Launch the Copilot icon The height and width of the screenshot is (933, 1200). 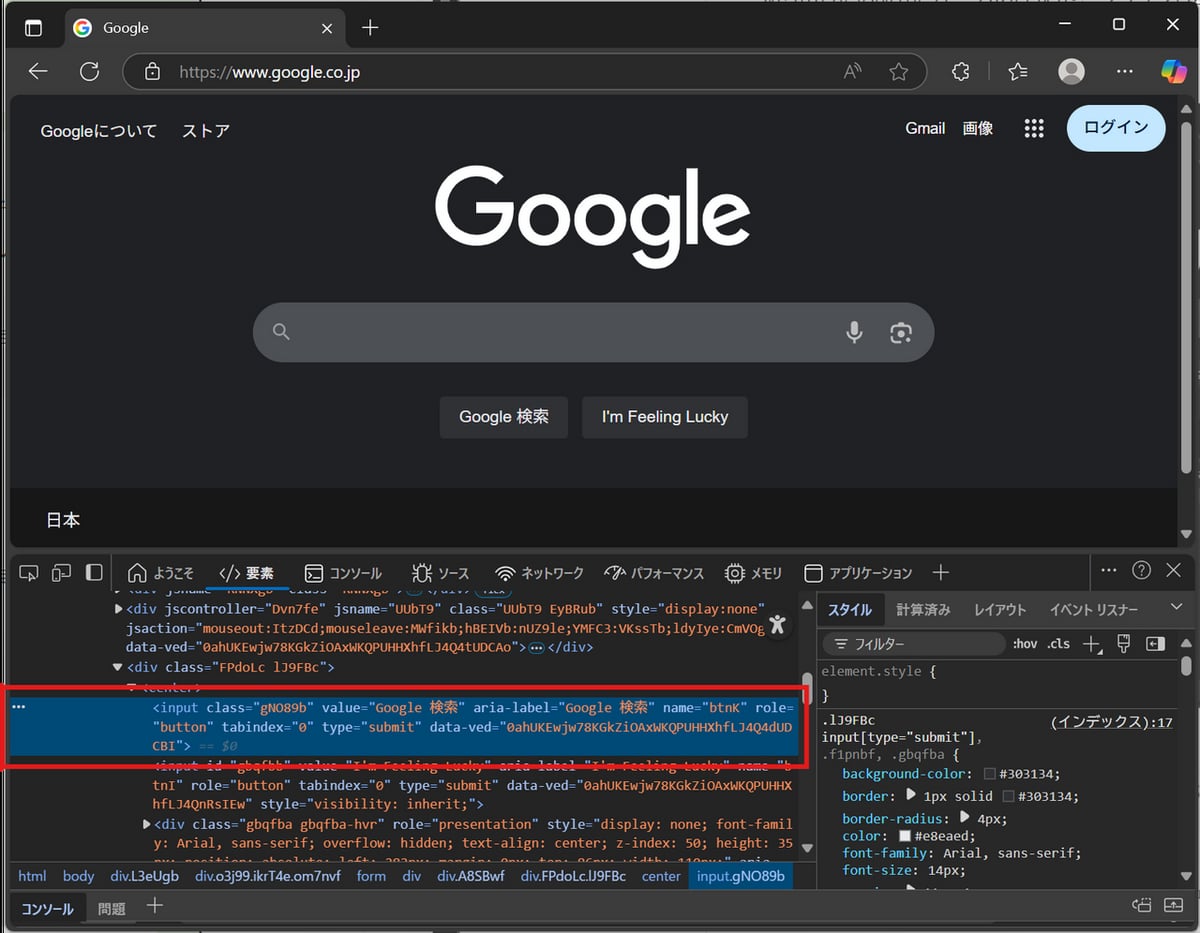[x=1174, y=71]
